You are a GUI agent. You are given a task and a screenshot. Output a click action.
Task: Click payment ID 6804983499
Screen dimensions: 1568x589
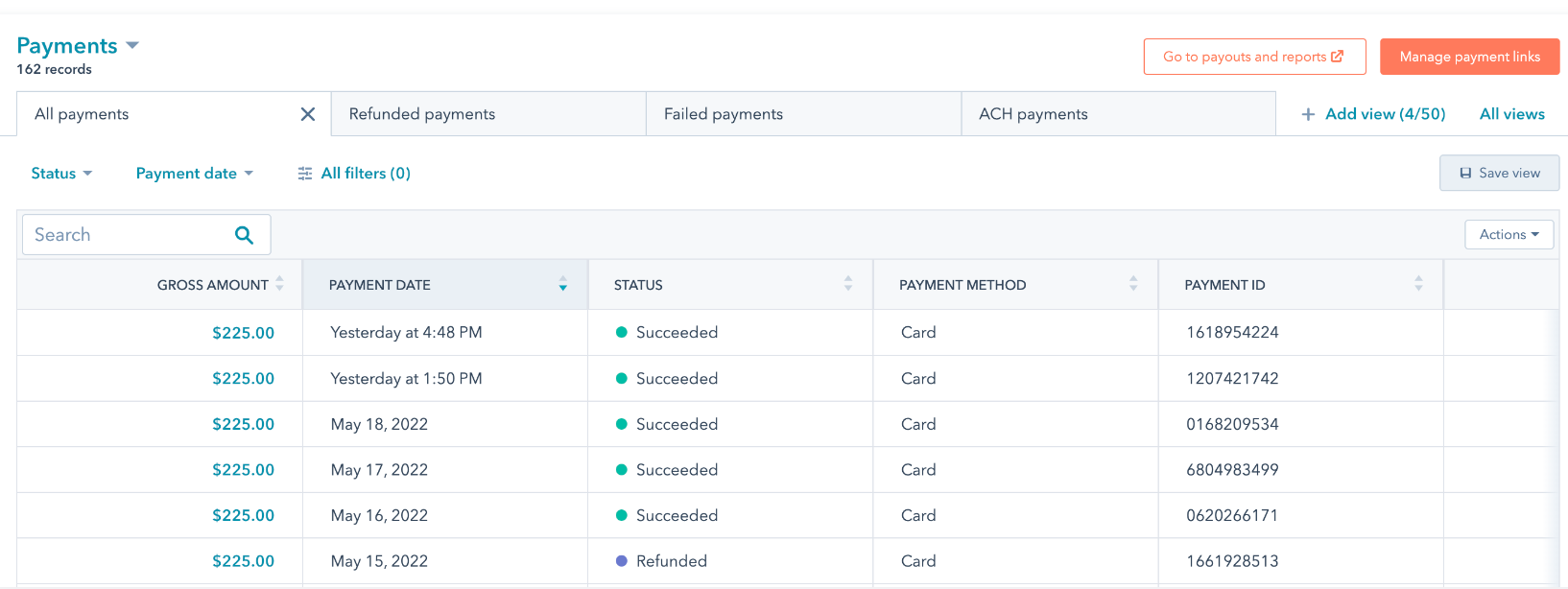[x=1232, y=470]
